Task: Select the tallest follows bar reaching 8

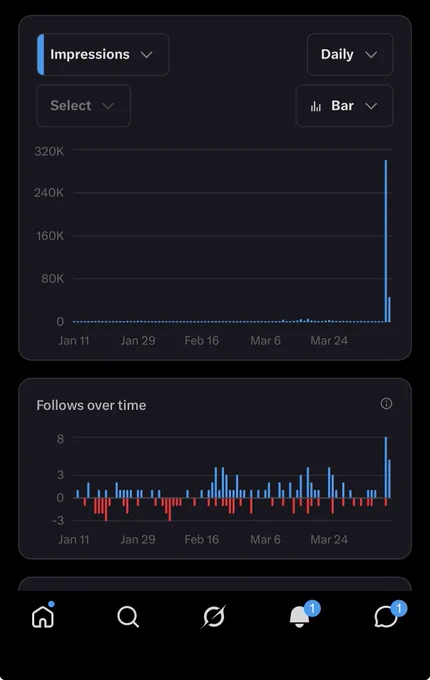Action: [x=386, y=468]
